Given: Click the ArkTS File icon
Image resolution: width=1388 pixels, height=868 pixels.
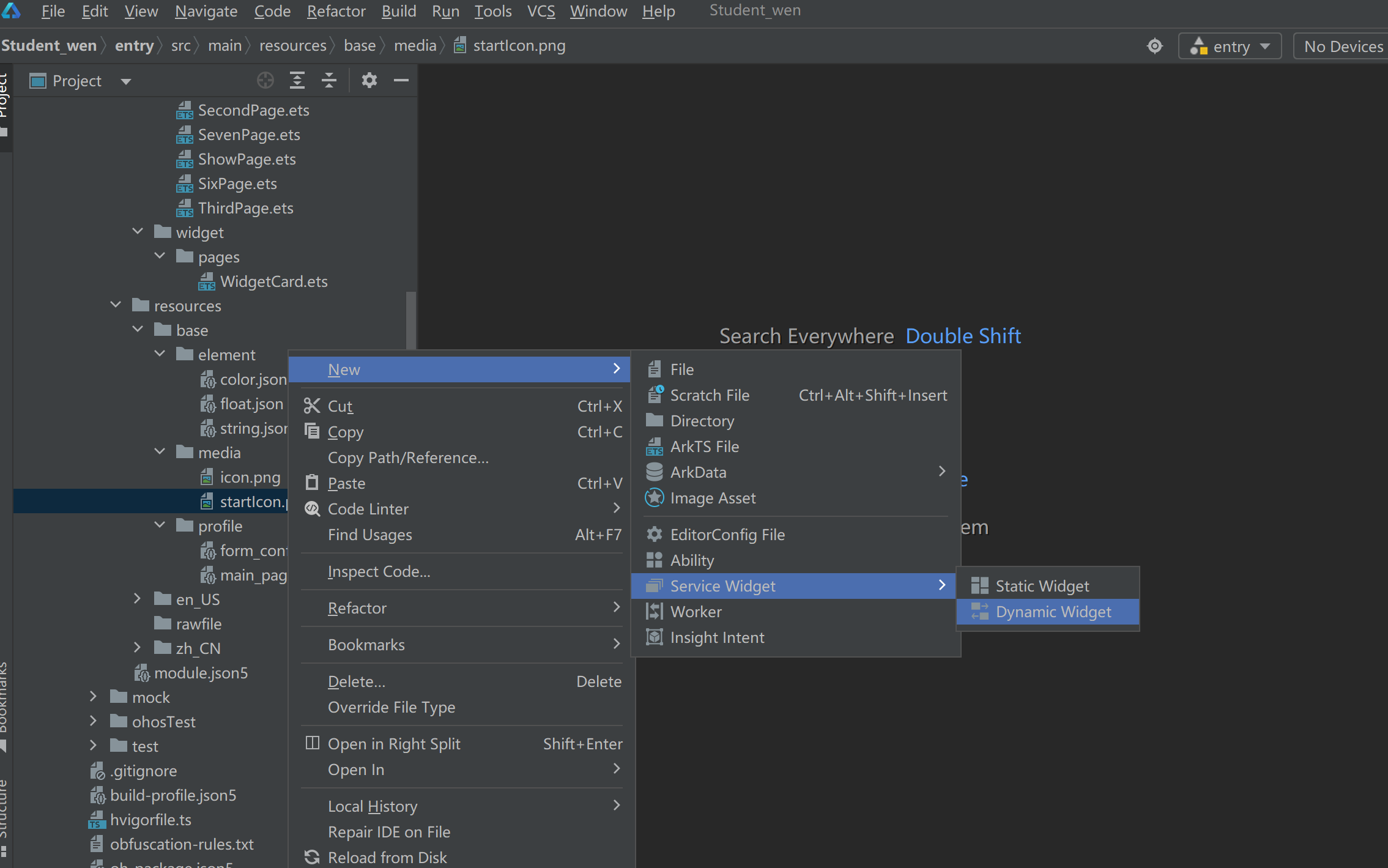Looking at the screenshot, I should tap(654, 446).
